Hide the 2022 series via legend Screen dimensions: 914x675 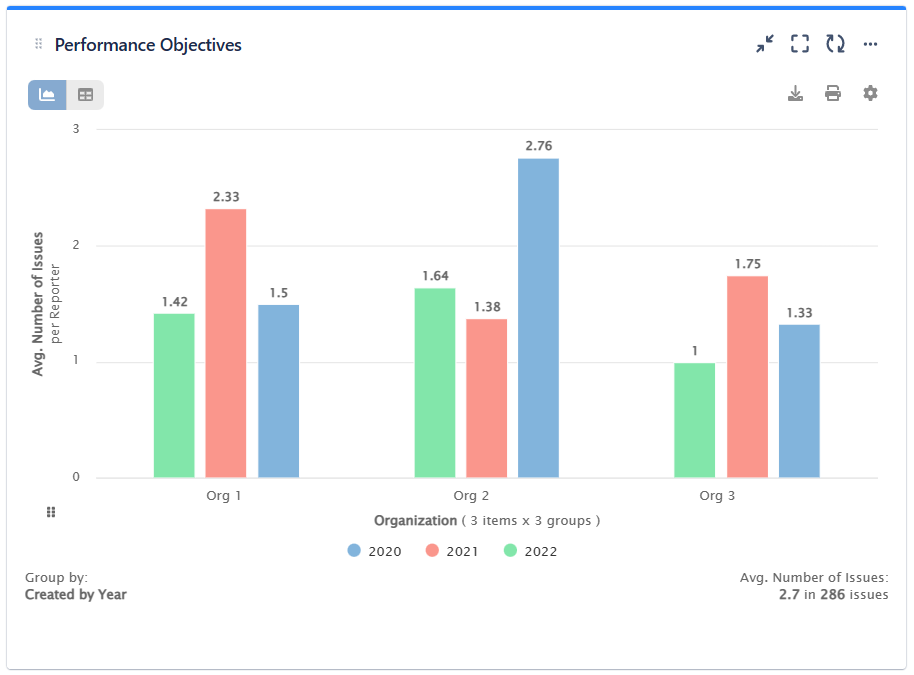(531, 550)
